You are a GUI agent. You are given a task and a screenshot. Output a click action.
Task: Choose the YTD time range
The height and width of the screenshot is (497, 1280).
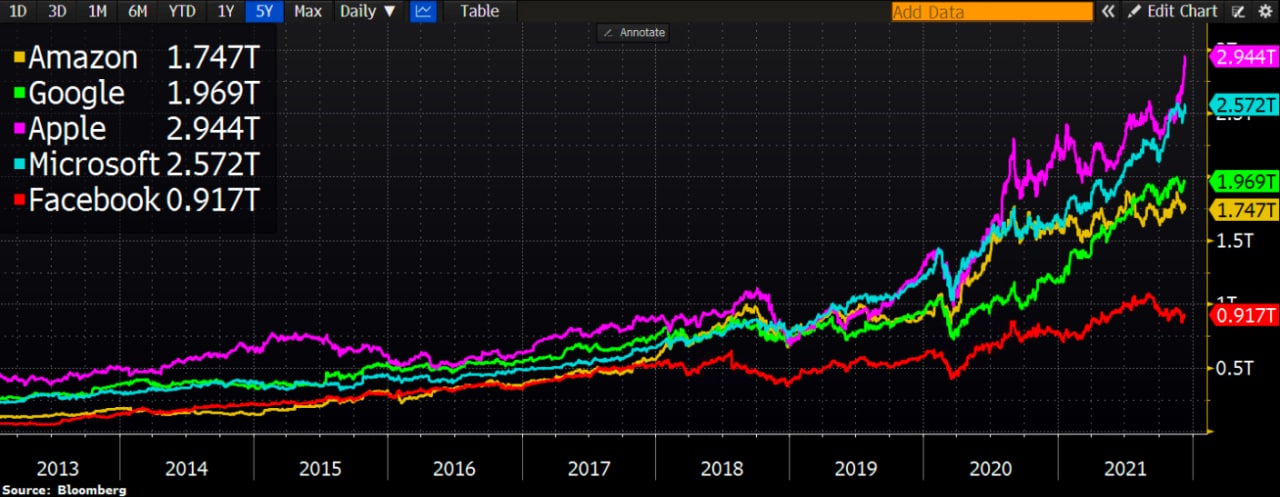[x=181, y=11]
